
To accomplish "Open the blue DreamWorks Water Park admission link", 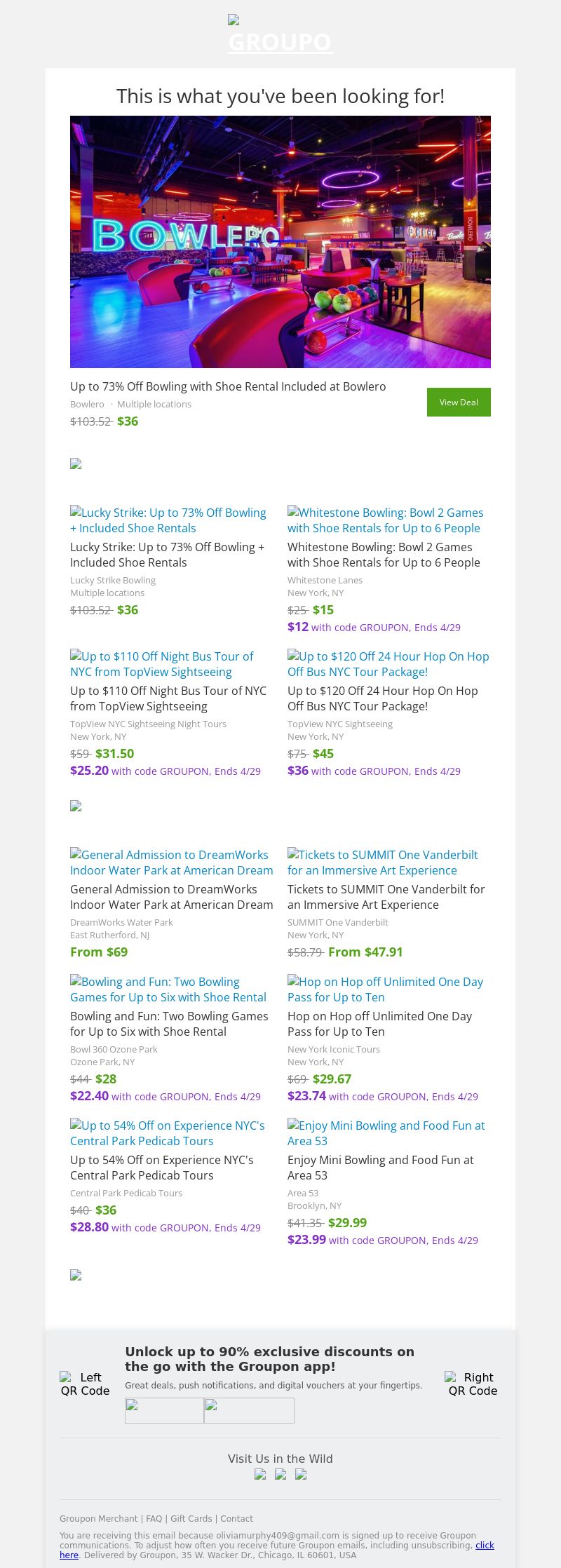I will [x=171, y=863].
